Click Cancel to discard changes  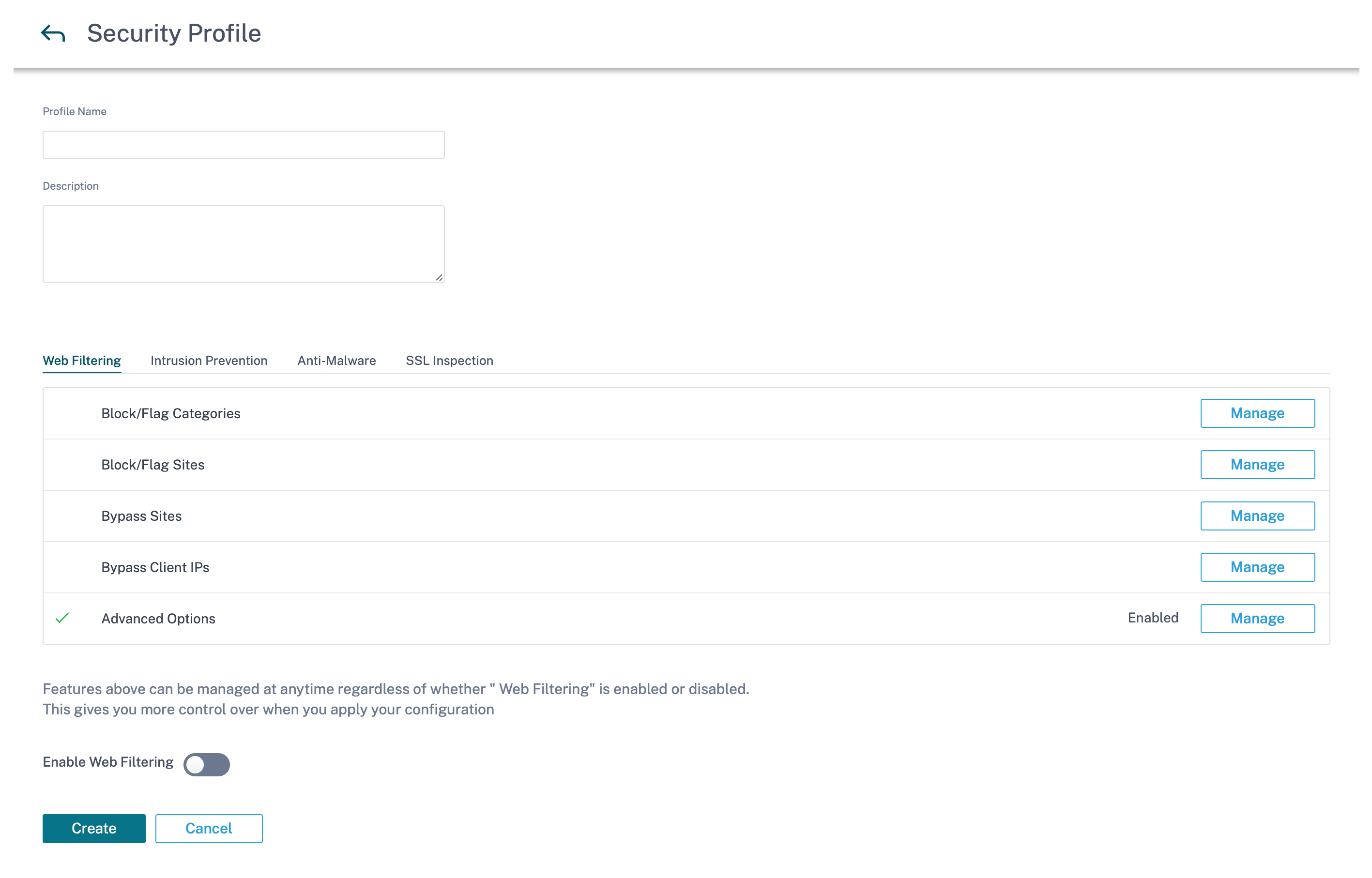(208, 828)
